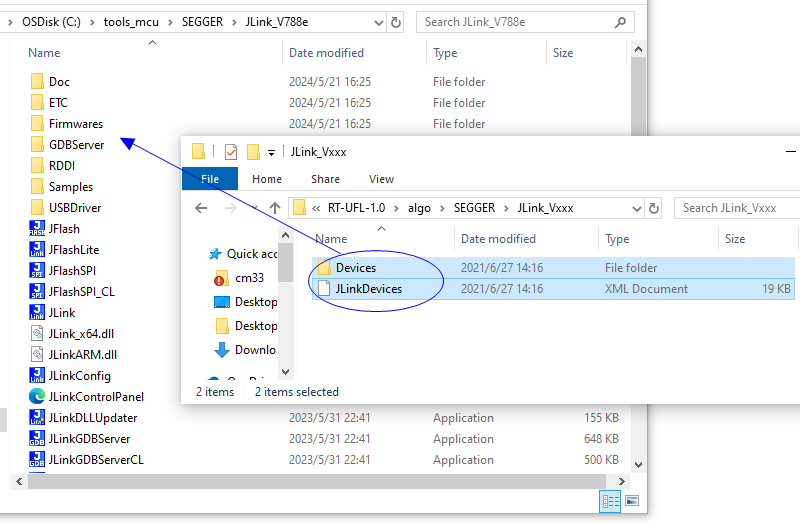Go up one folder level in JLink_Vxxx window
The width and height of the screenshot is (800, 523).
(x=275, y=208)
